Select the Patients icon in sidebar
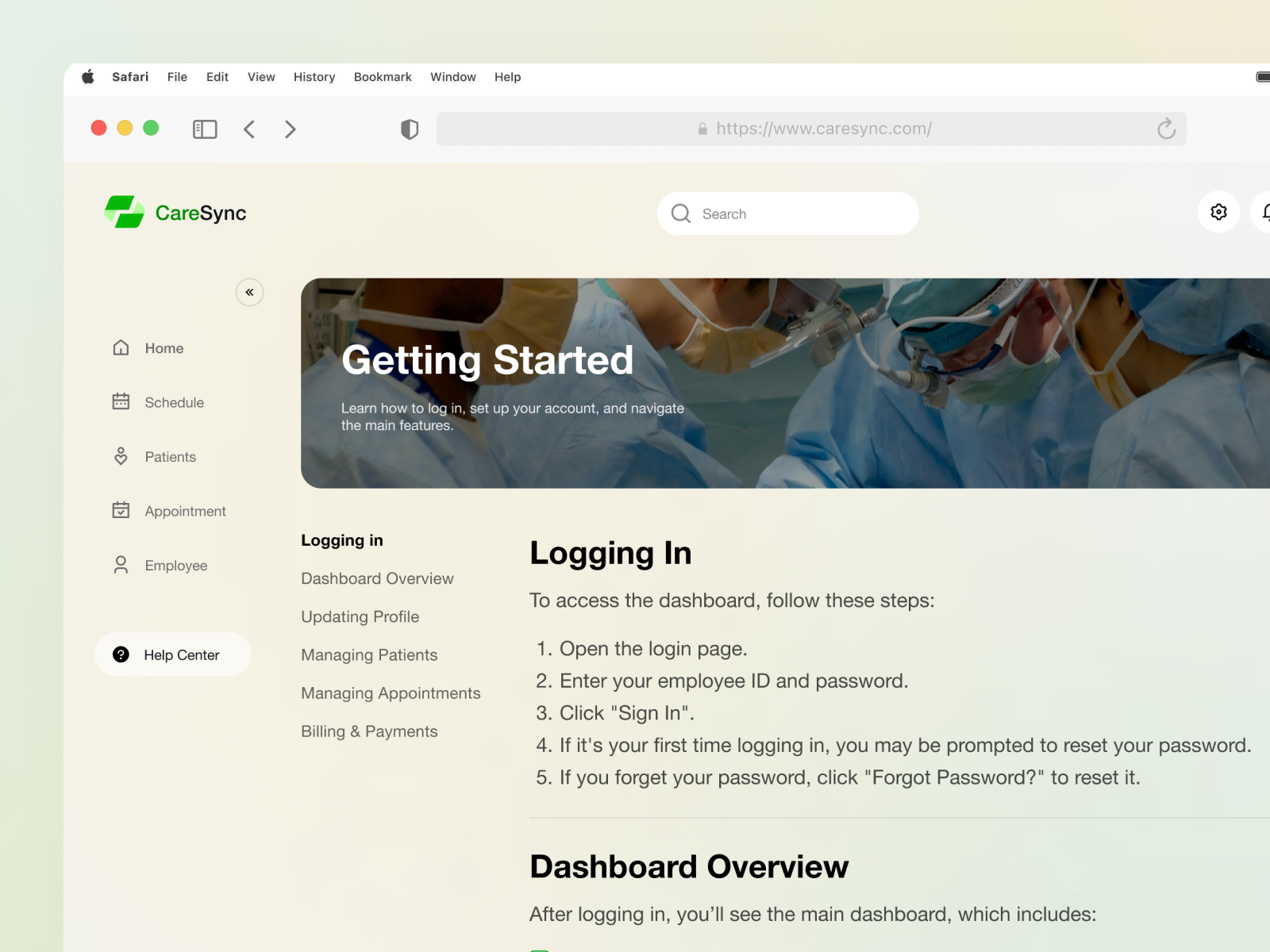Viewport: 1270px width, 952px height. click(x=121, y=456)
